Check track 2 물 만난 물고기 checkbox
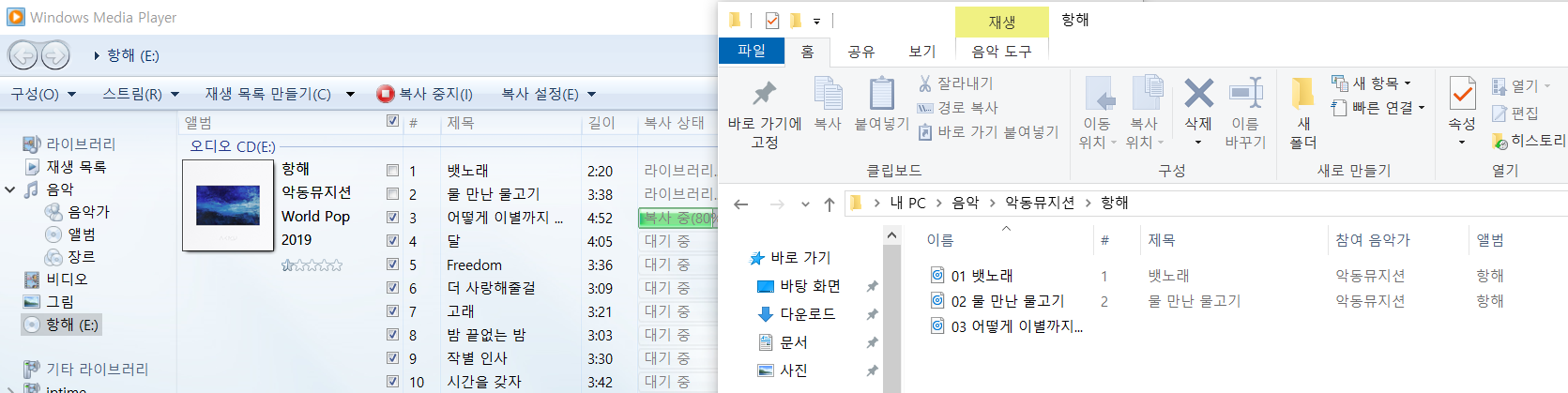This screenshot has width=1568, height=393. 393,194
